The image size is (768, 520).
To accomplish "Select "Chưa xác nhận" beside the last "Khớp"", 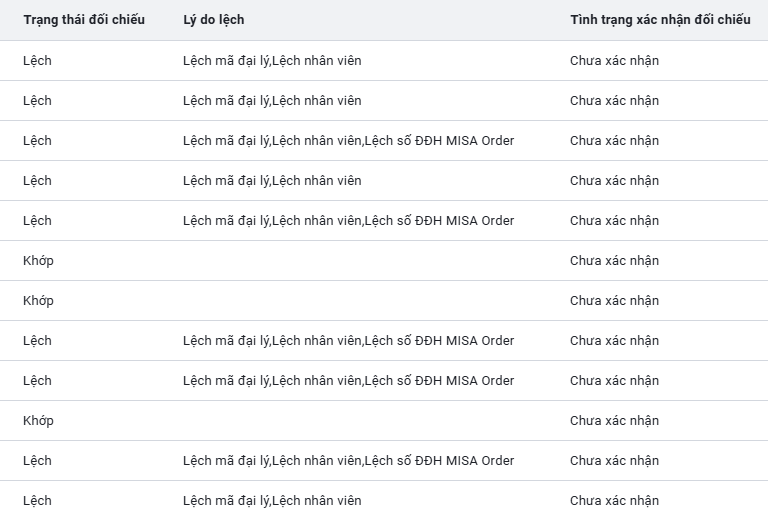I will pyautogui.click(x=614, y=420).
